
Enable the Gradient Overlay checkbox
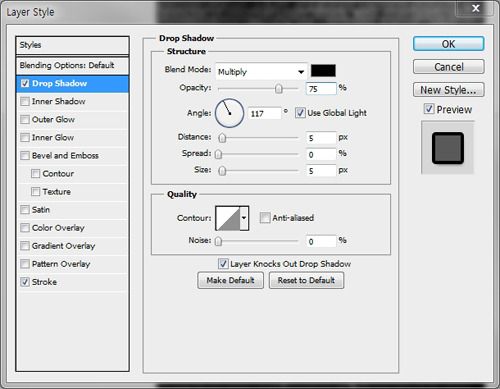pyautogui.click(x=25, y=246)
